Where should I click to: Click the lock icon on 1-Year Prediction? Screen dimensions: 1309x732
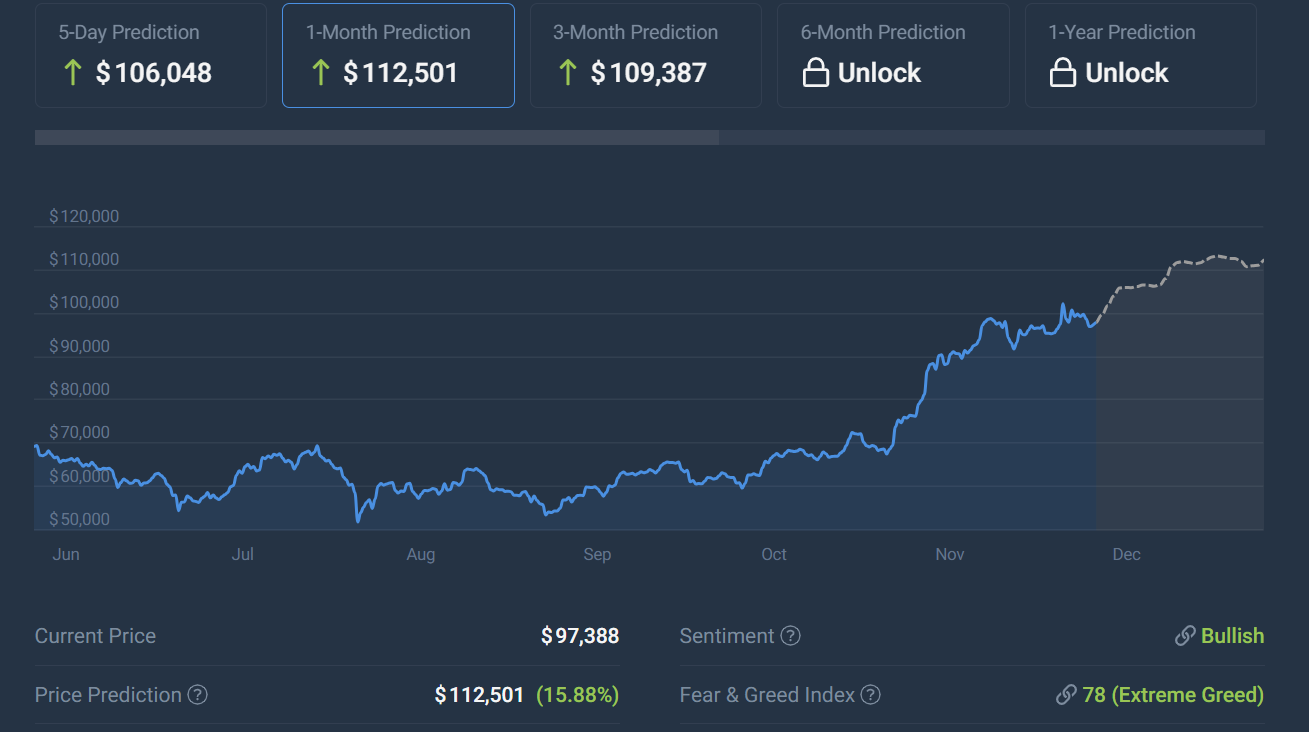[x=1063, y=72]
